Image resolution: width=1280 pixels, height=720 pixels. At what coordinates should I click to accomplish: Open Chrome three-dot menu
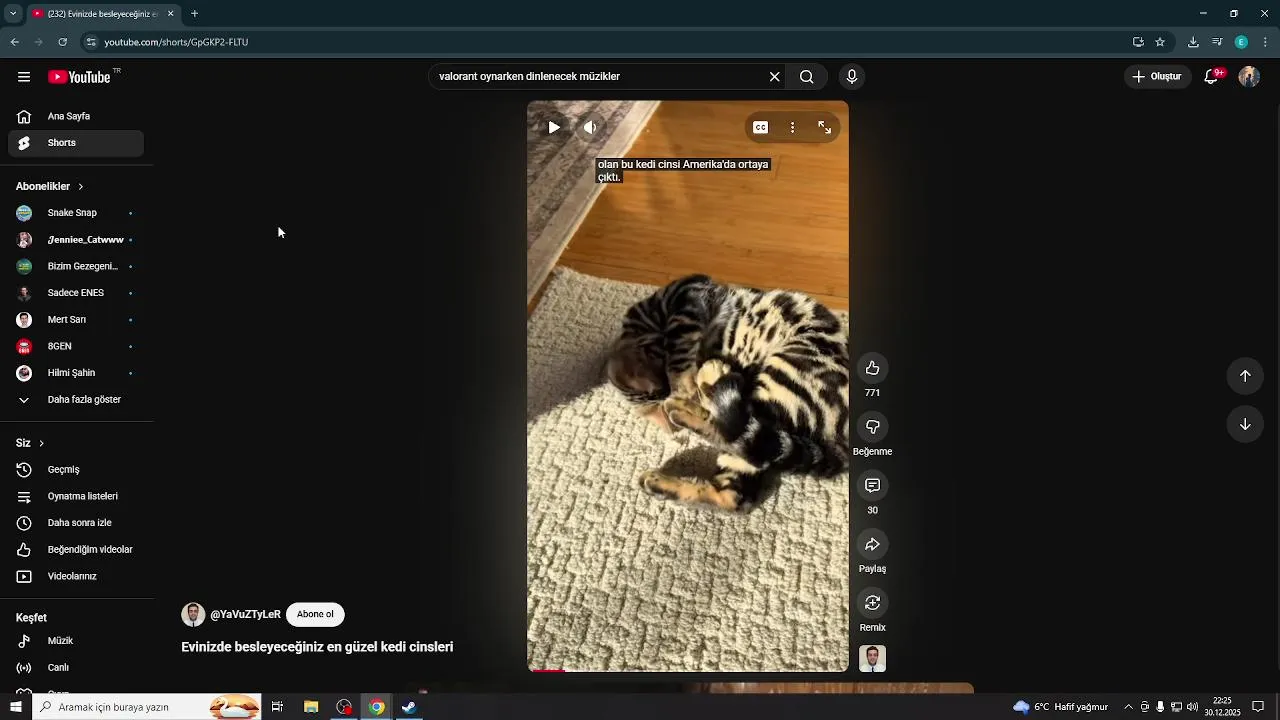coord(1266,42)
